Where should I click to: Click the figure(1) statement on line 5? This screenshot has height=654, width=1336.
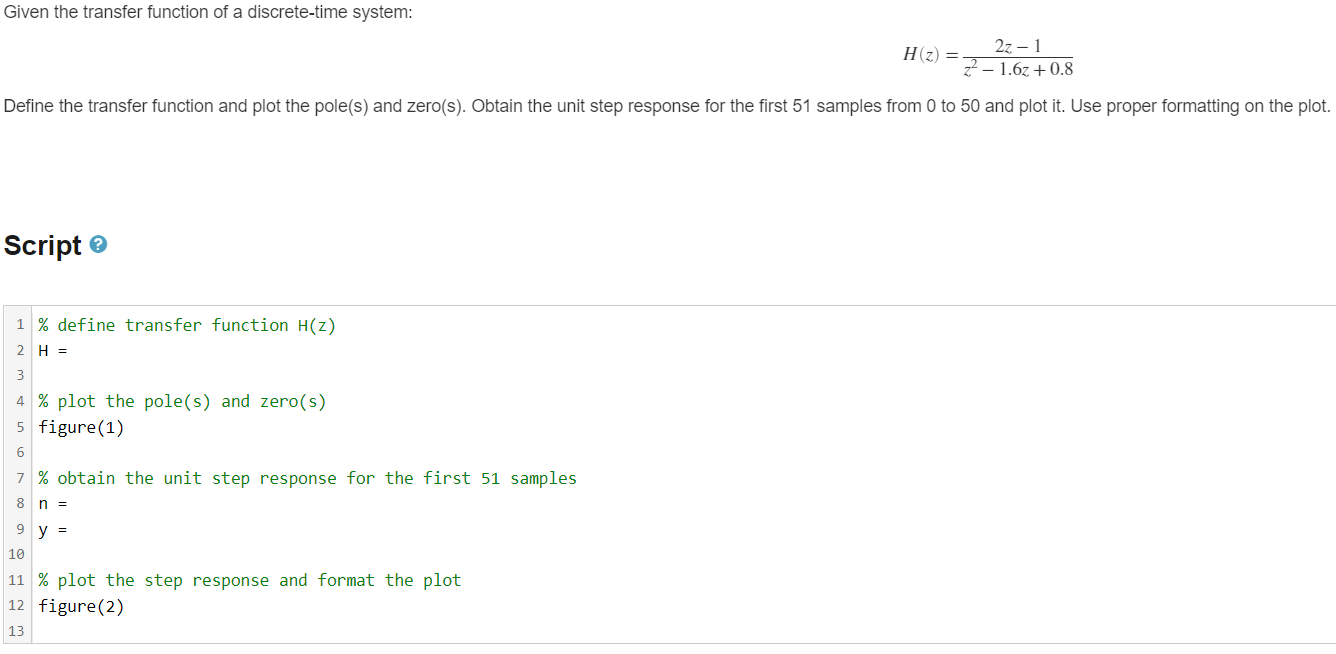point(81,426)
